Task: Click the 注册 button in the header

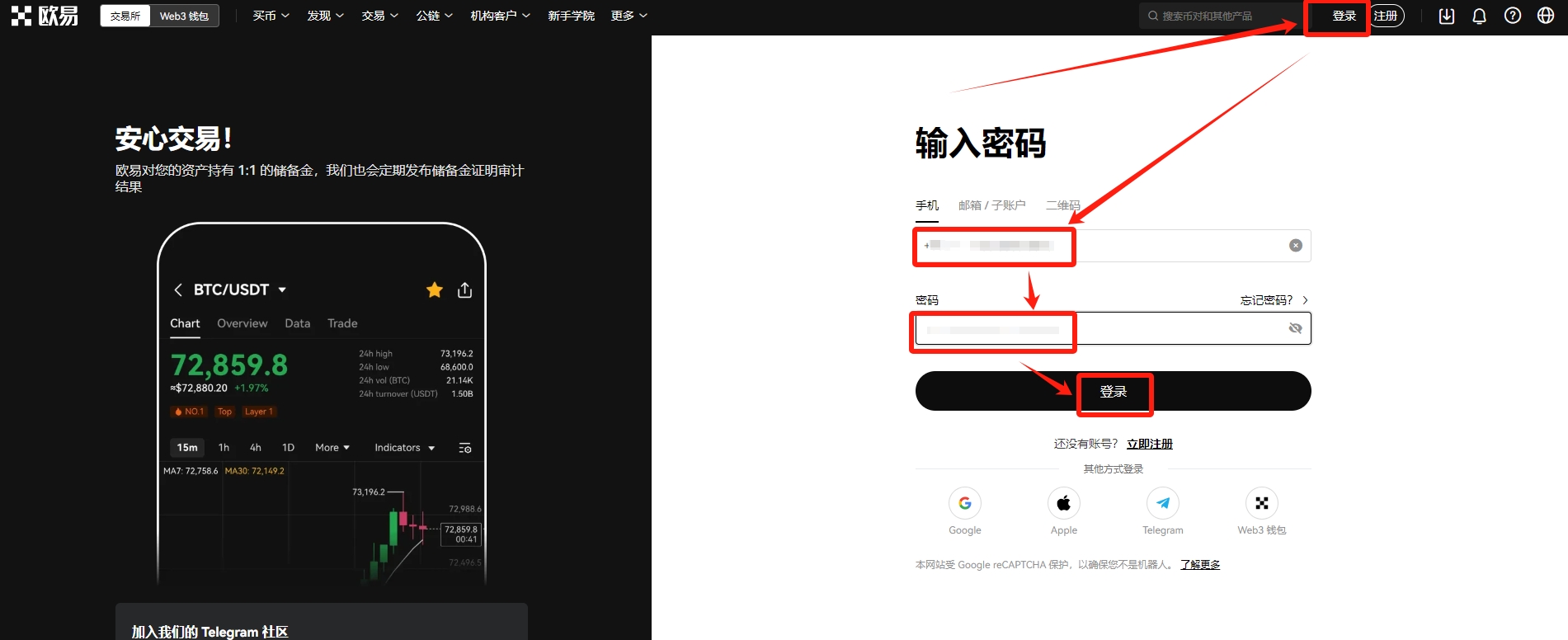Action: pyautogui.click(x=1386, y=16)
